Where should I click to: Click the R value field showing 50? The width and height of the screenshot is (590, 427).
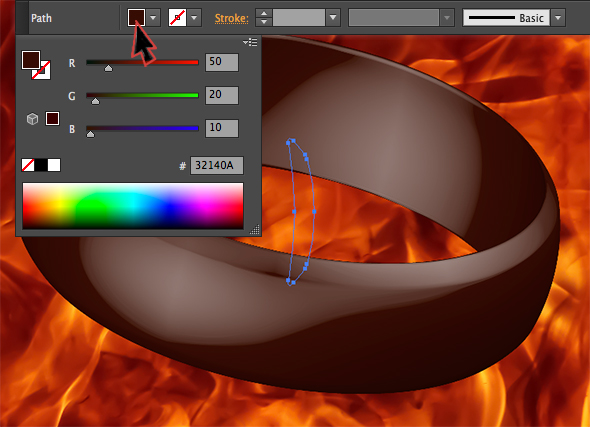(x=222, y=62)
